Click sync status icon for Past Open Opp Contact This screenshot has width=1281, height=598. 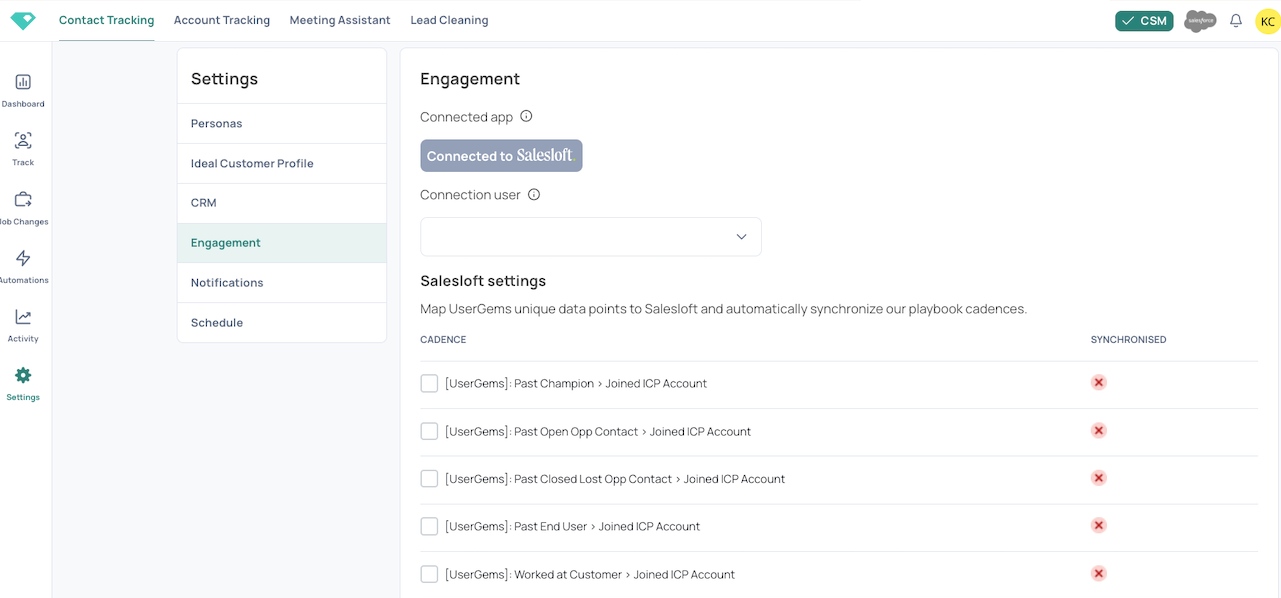tap(1098, 430)
